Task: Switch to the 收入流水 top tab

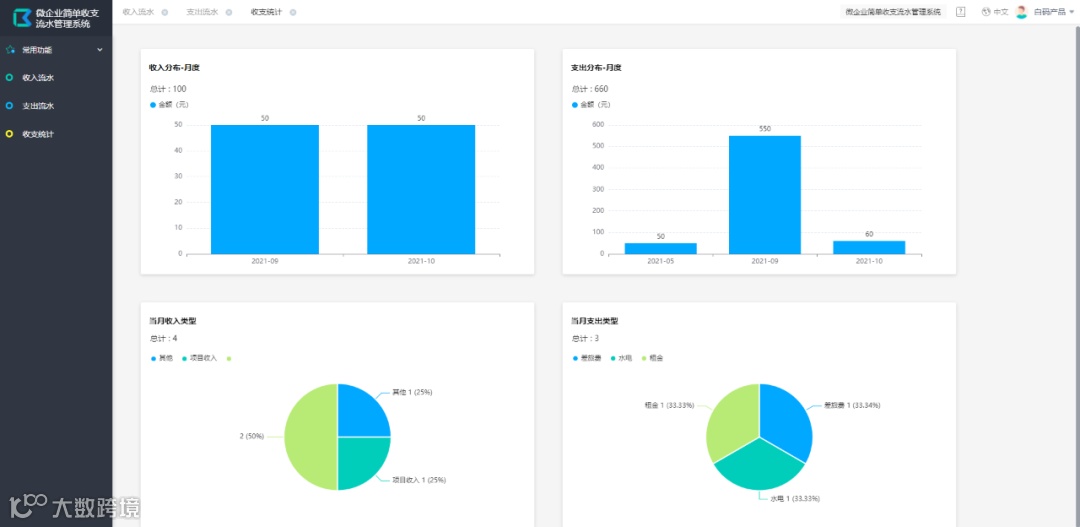Action: tap(138, 12)
